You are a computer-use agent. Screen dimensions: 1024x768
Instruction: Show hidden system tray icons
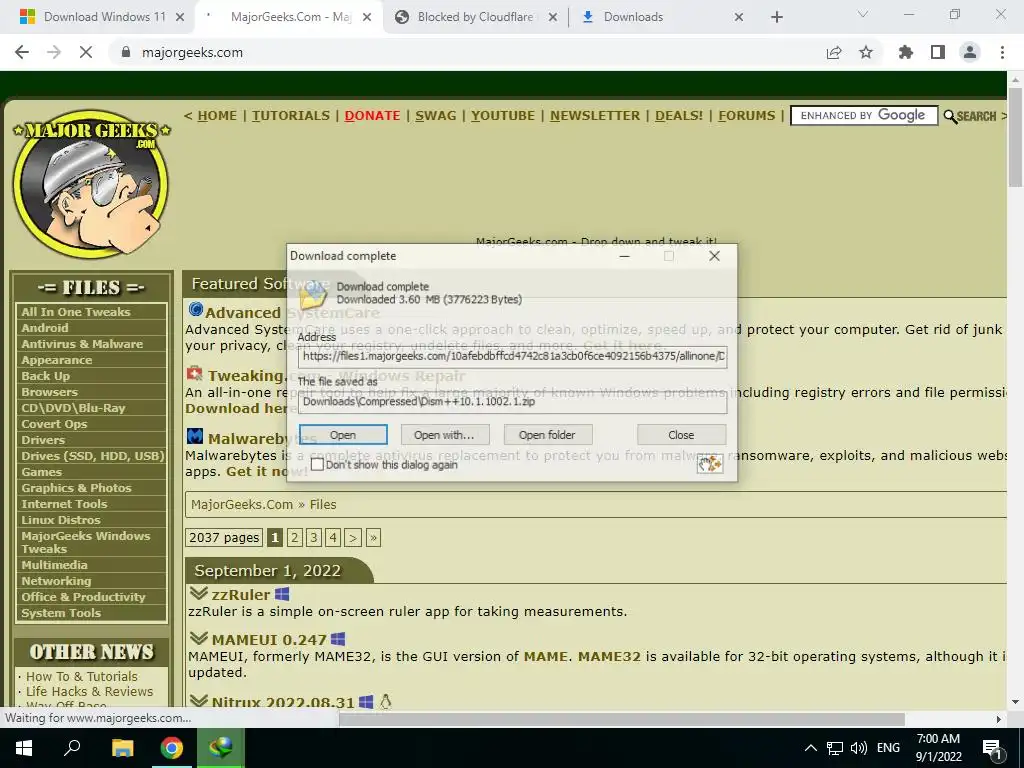(x=810, y=748)
